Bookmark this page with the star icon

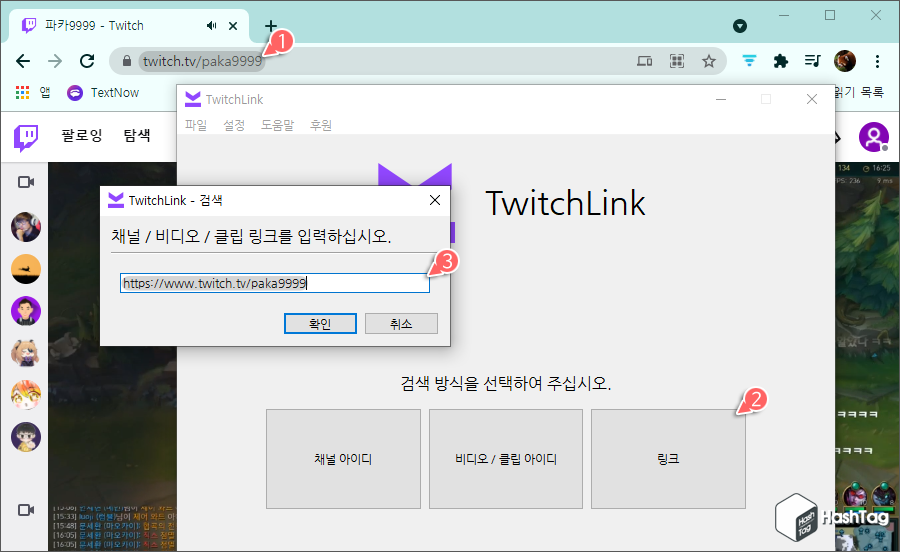[709, 61]
